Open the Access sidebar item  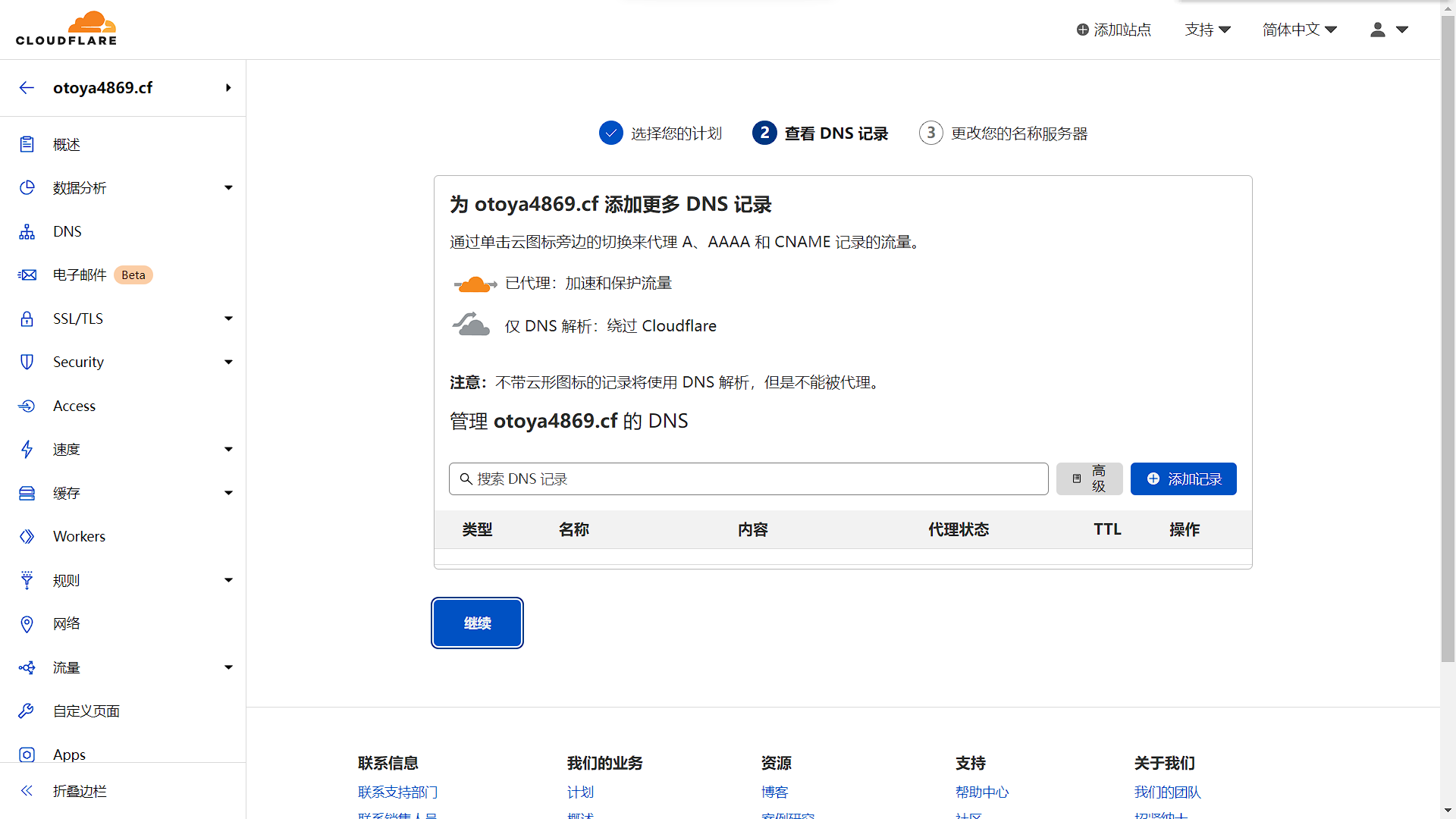click(x=123, y=406)
